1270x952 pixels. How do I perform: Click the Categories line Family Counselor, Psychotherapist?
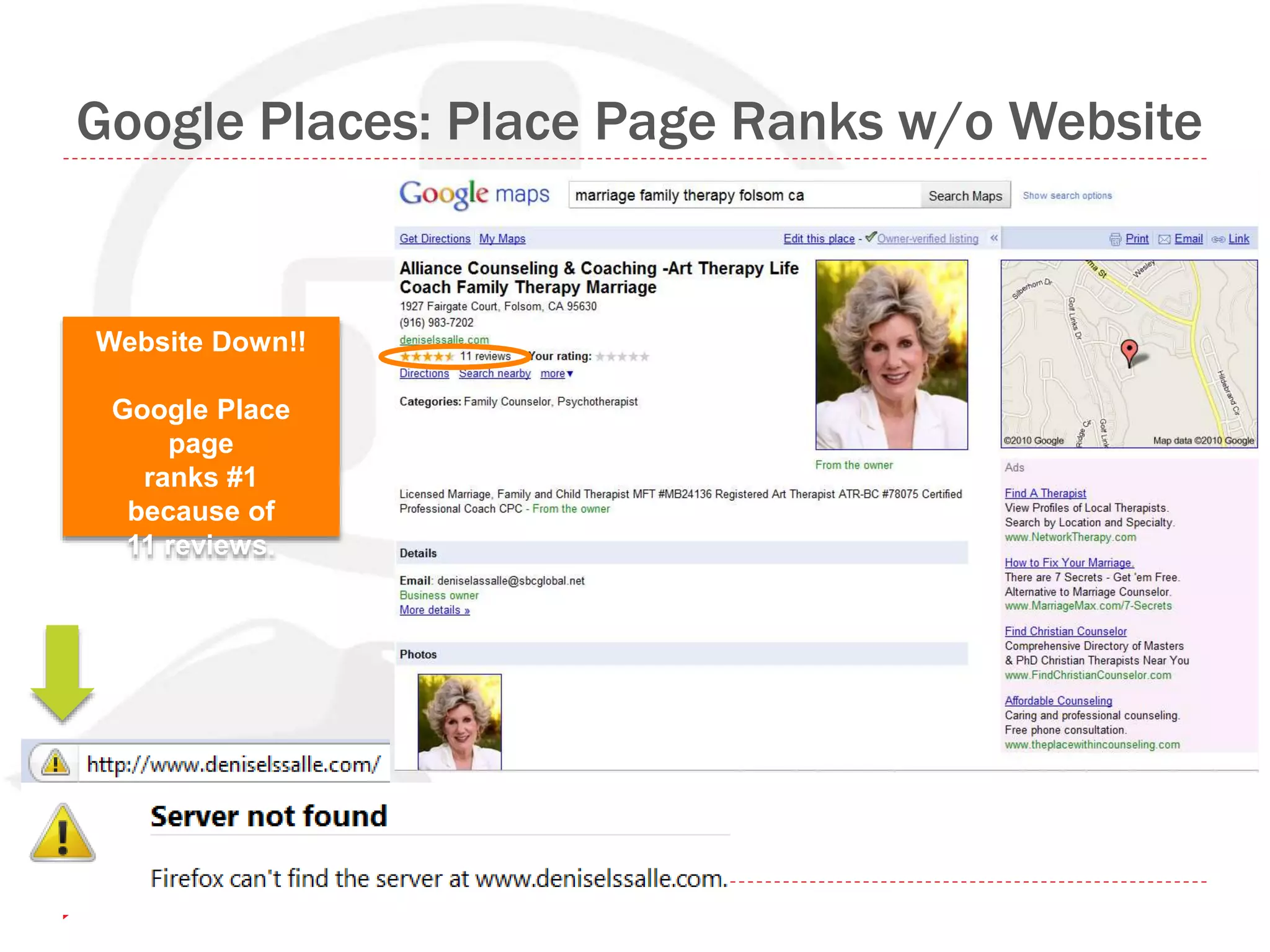(x=518, y=402)
